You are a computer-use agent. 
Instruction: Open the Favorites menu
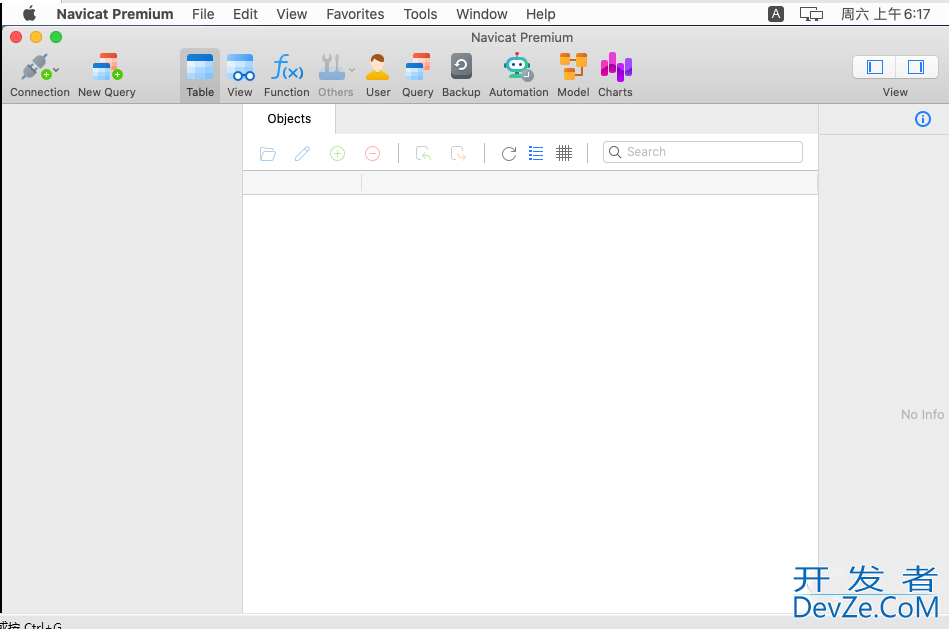[x=355, y=14]
